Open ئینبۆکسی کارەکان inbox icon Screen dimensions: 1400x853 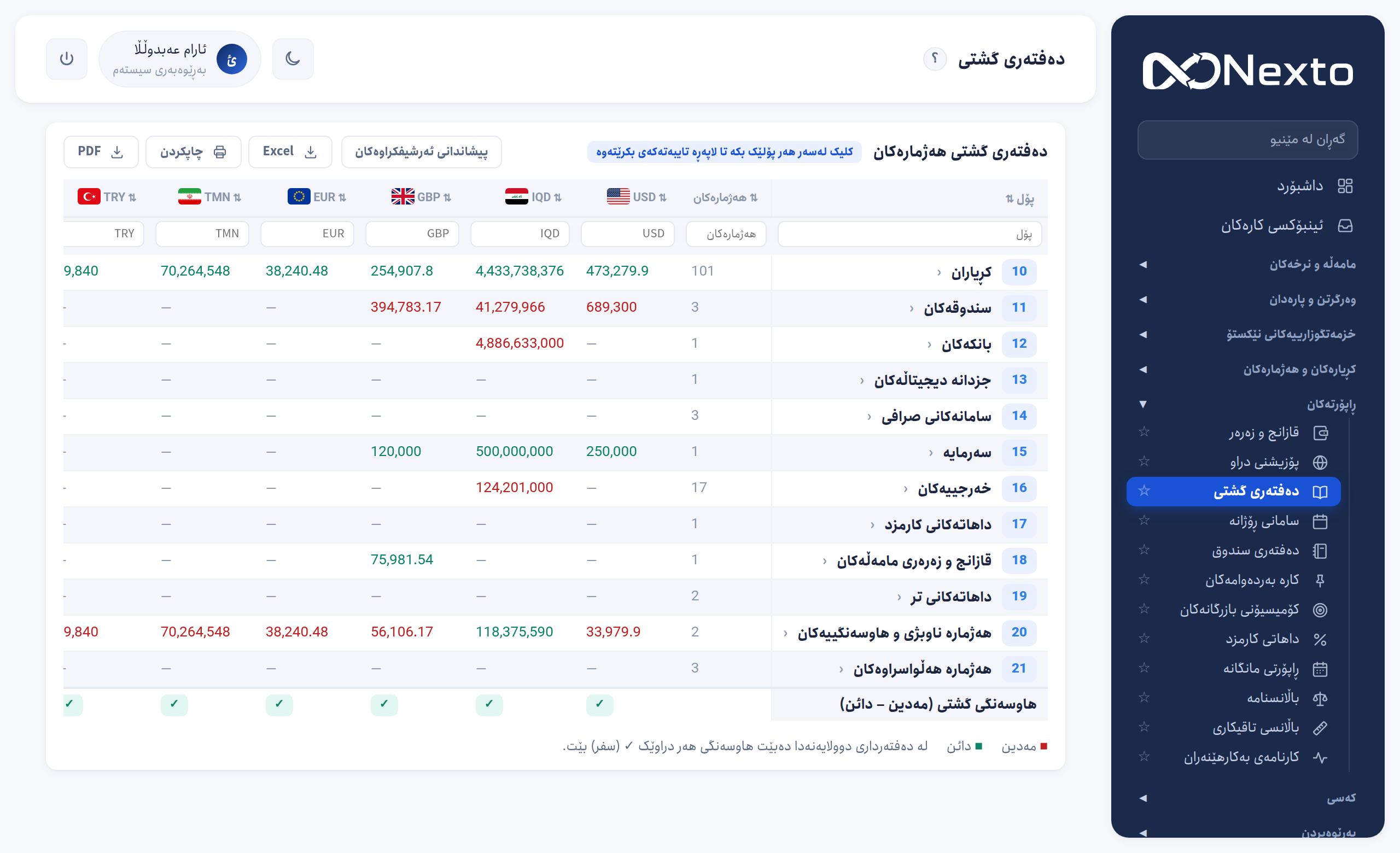pyautogui.click(x=1345, y=225)
